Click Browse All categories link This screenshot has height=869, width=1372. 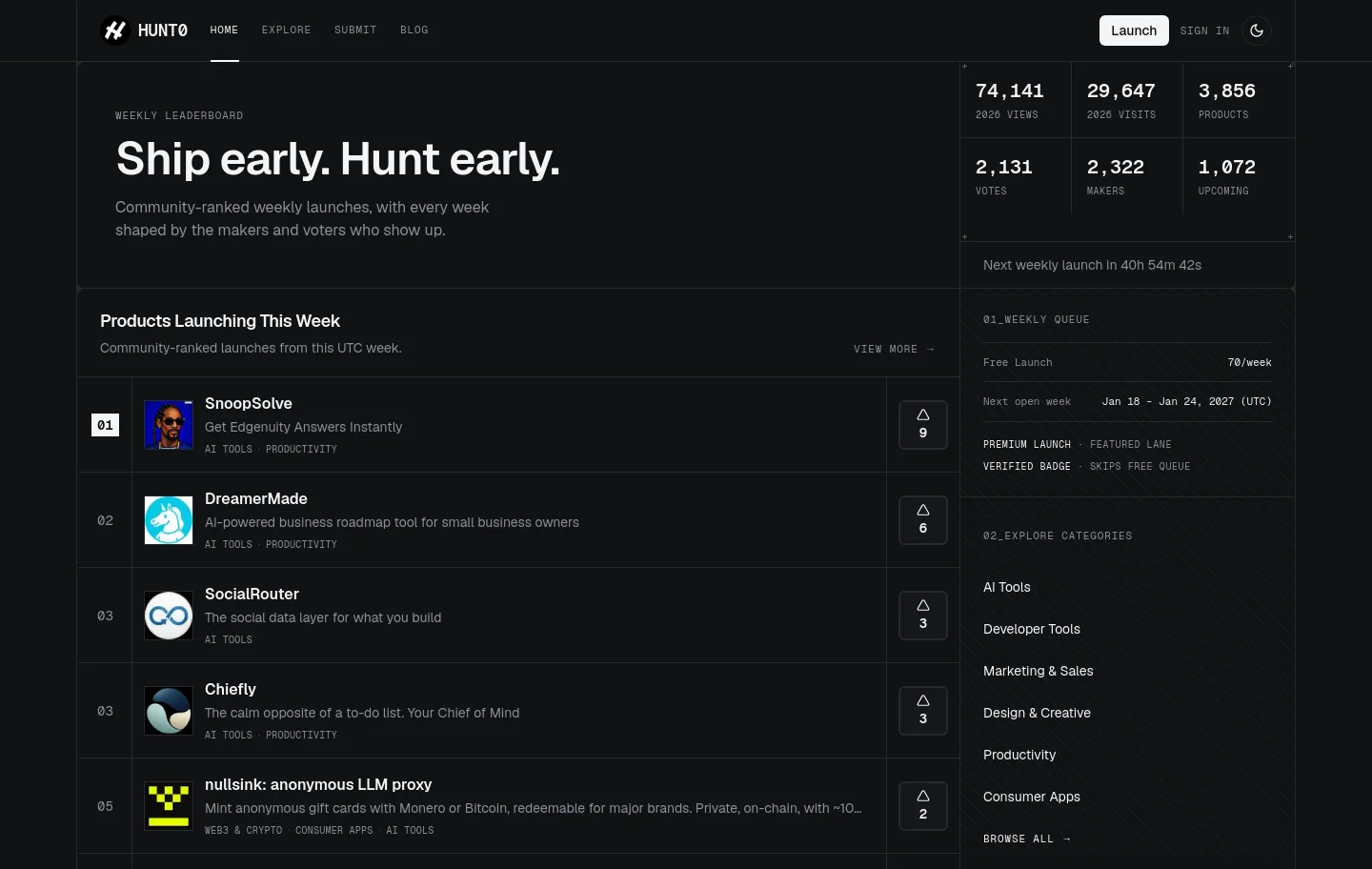[x=1027, y=839]
